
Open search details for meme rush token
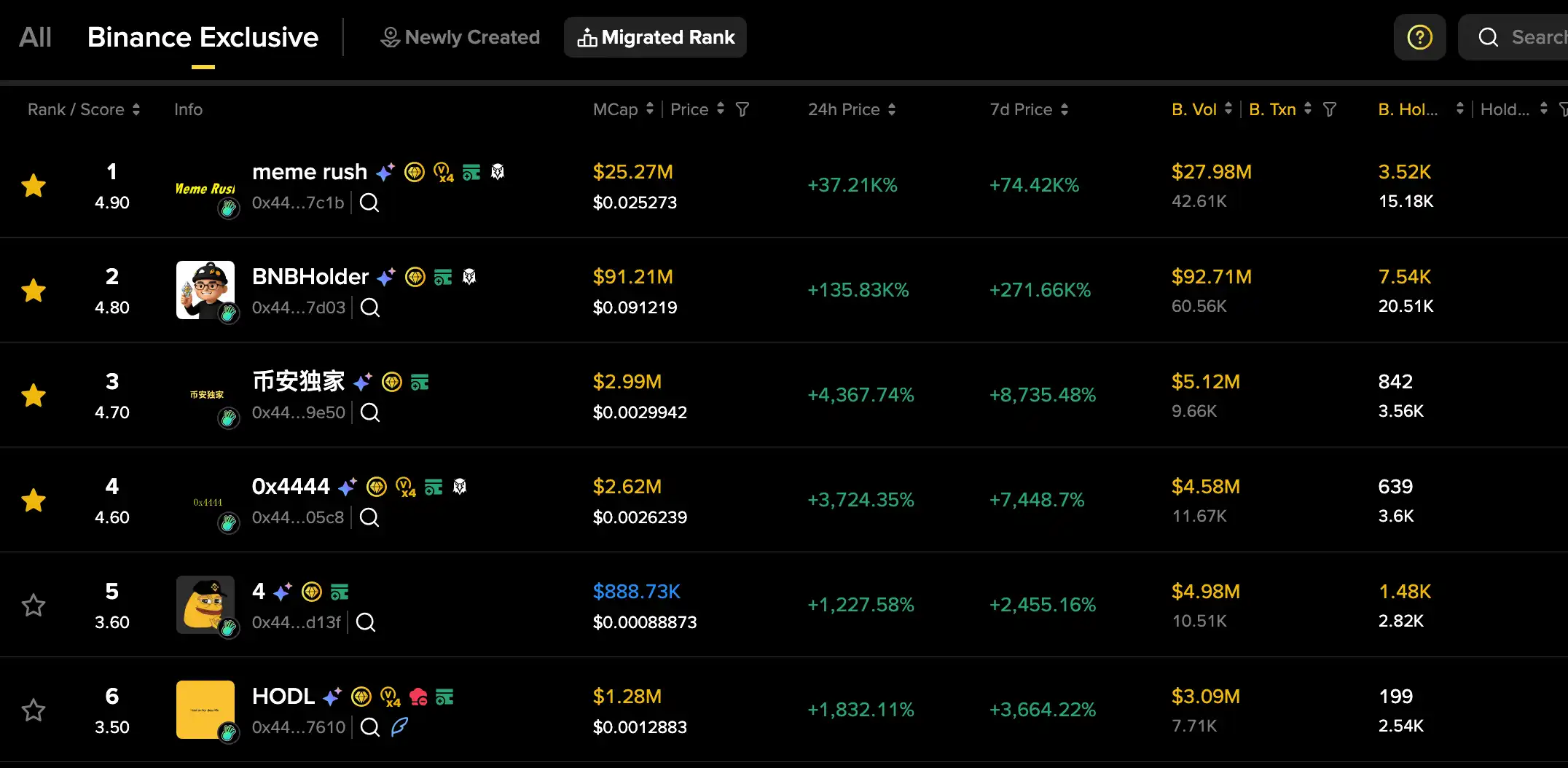(369, 203)
